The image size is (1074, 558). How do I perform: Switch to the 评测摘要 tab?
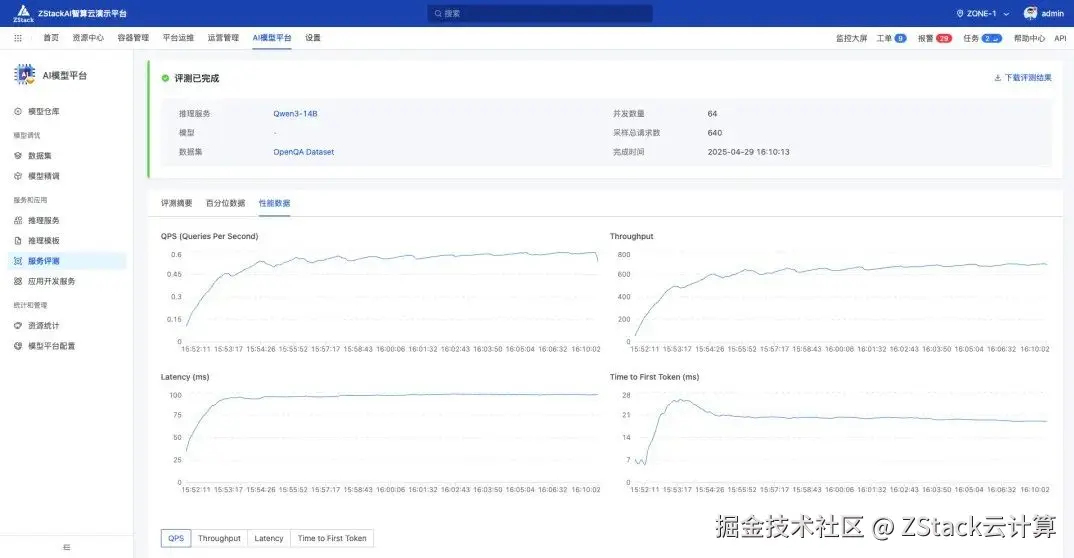click(177, 203)
